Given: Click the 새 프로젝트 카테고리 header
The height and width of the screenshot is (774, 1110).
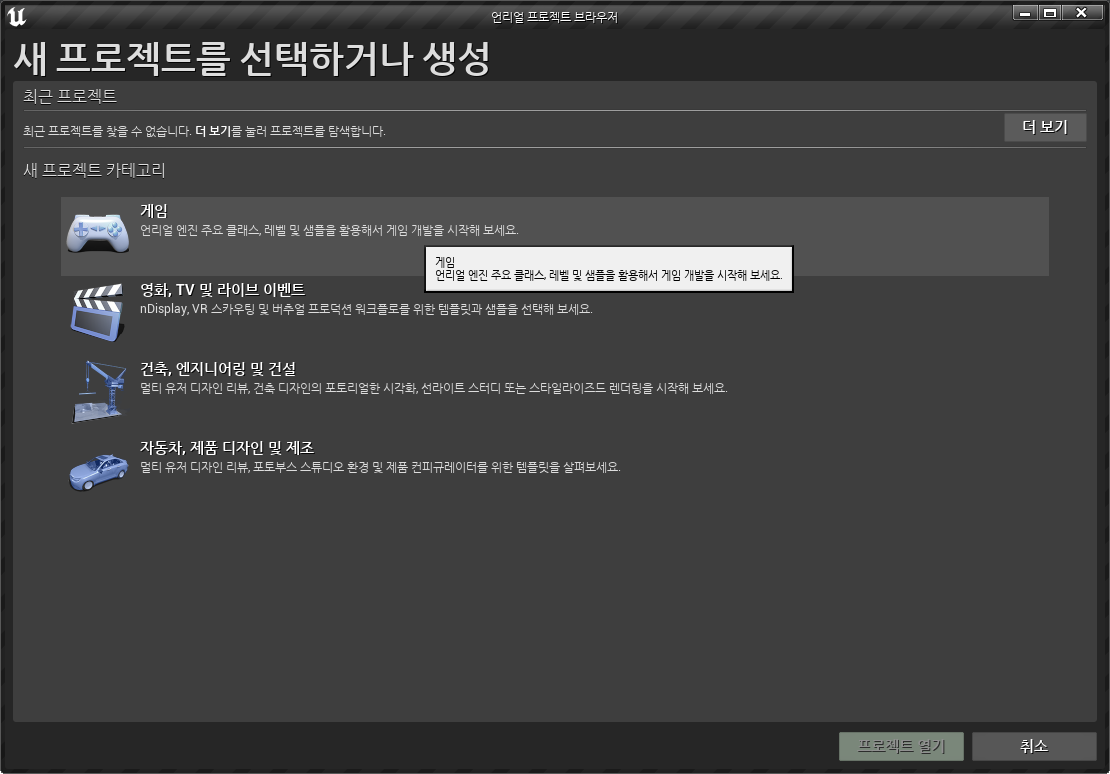Looking at the screenshot, I should (x=94, y=170).
